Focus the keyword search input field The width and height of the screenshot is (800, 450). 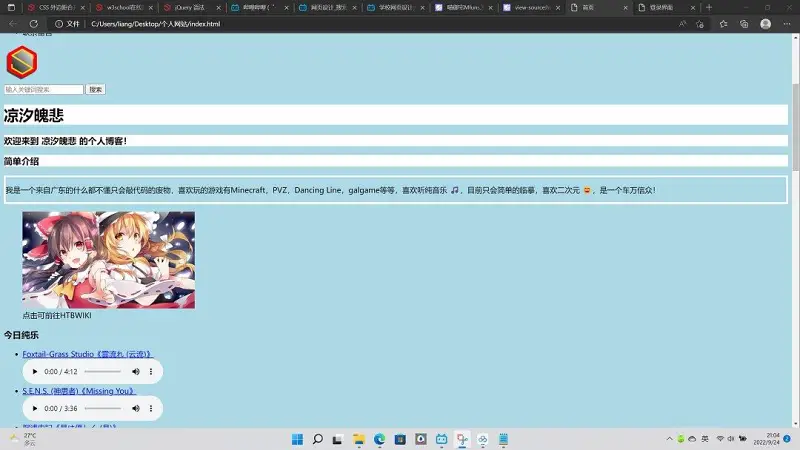coord(43,89)
